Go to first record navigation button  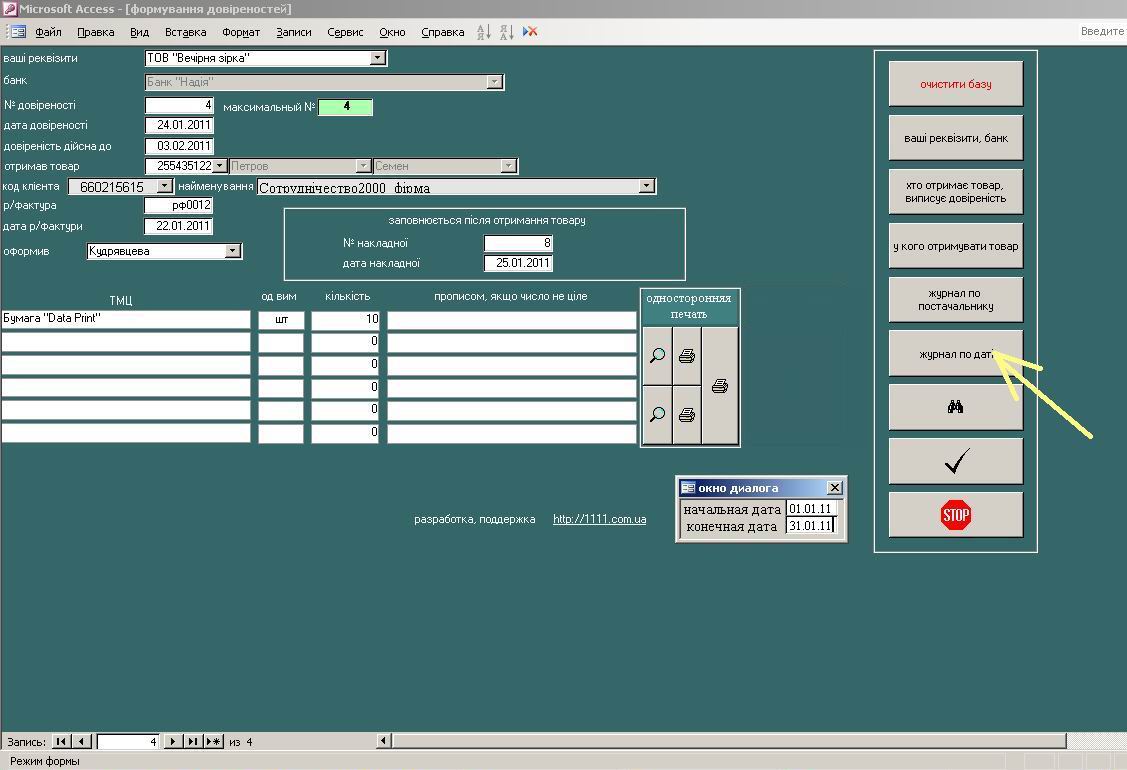click(x=61, y=741)
